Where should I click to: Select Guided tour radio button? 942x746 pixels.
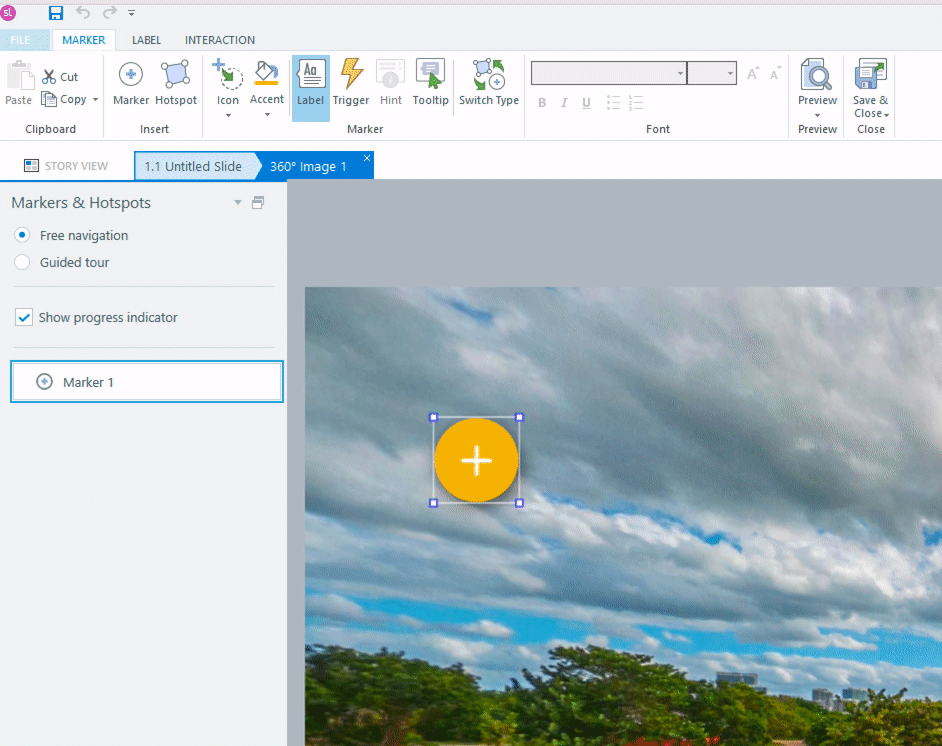click(x=22, y=262)
